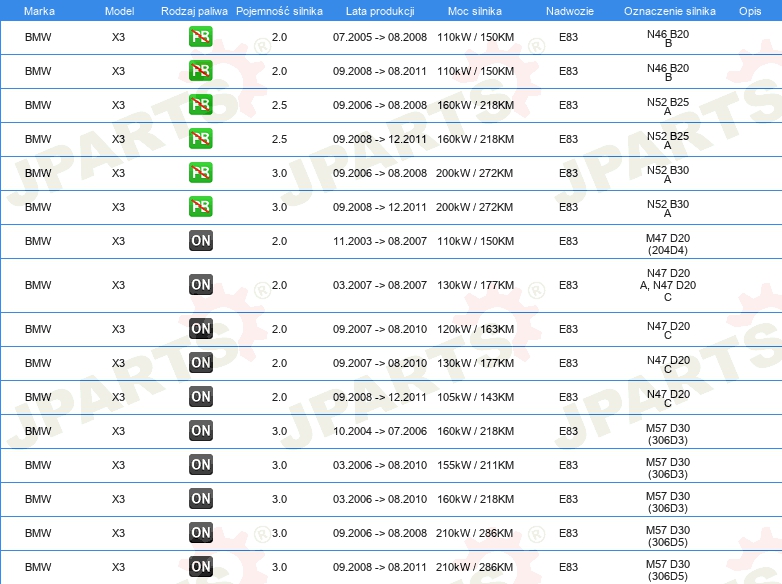Click ON icon in 03.2007 -> 08.2007 row
The image size is (782, 584).
(200, 285)
